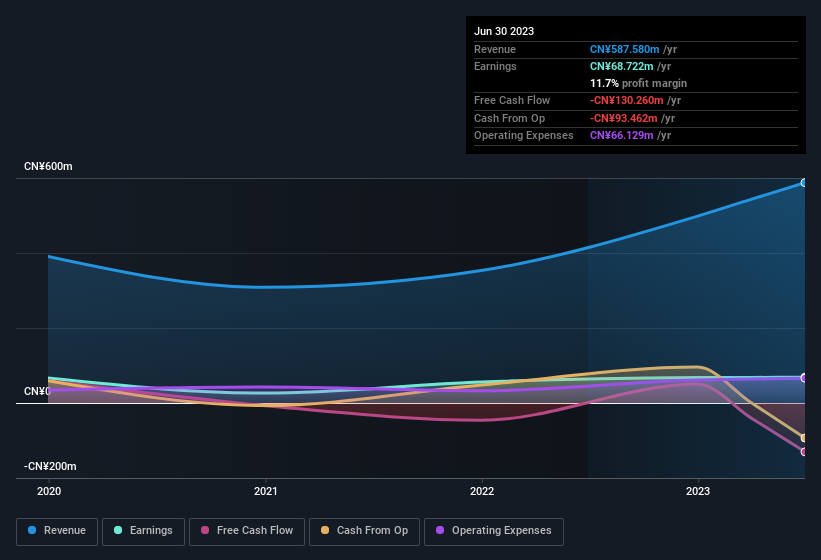Click the Free Cash Flow label in tooltip

click(512, 100)
